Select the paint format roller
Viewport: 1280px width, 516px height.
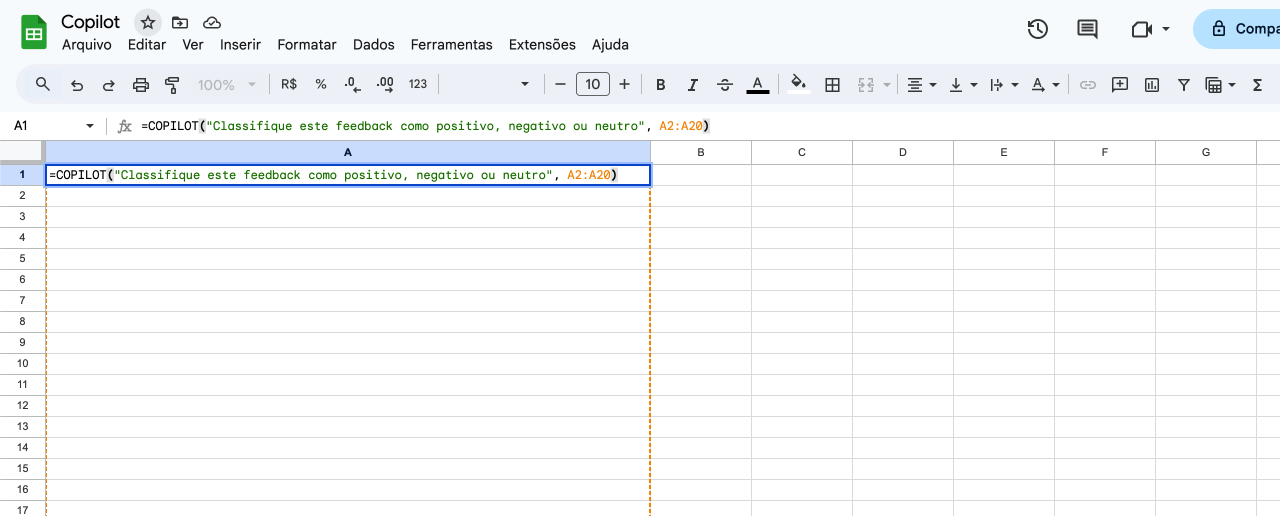[172, 85]
